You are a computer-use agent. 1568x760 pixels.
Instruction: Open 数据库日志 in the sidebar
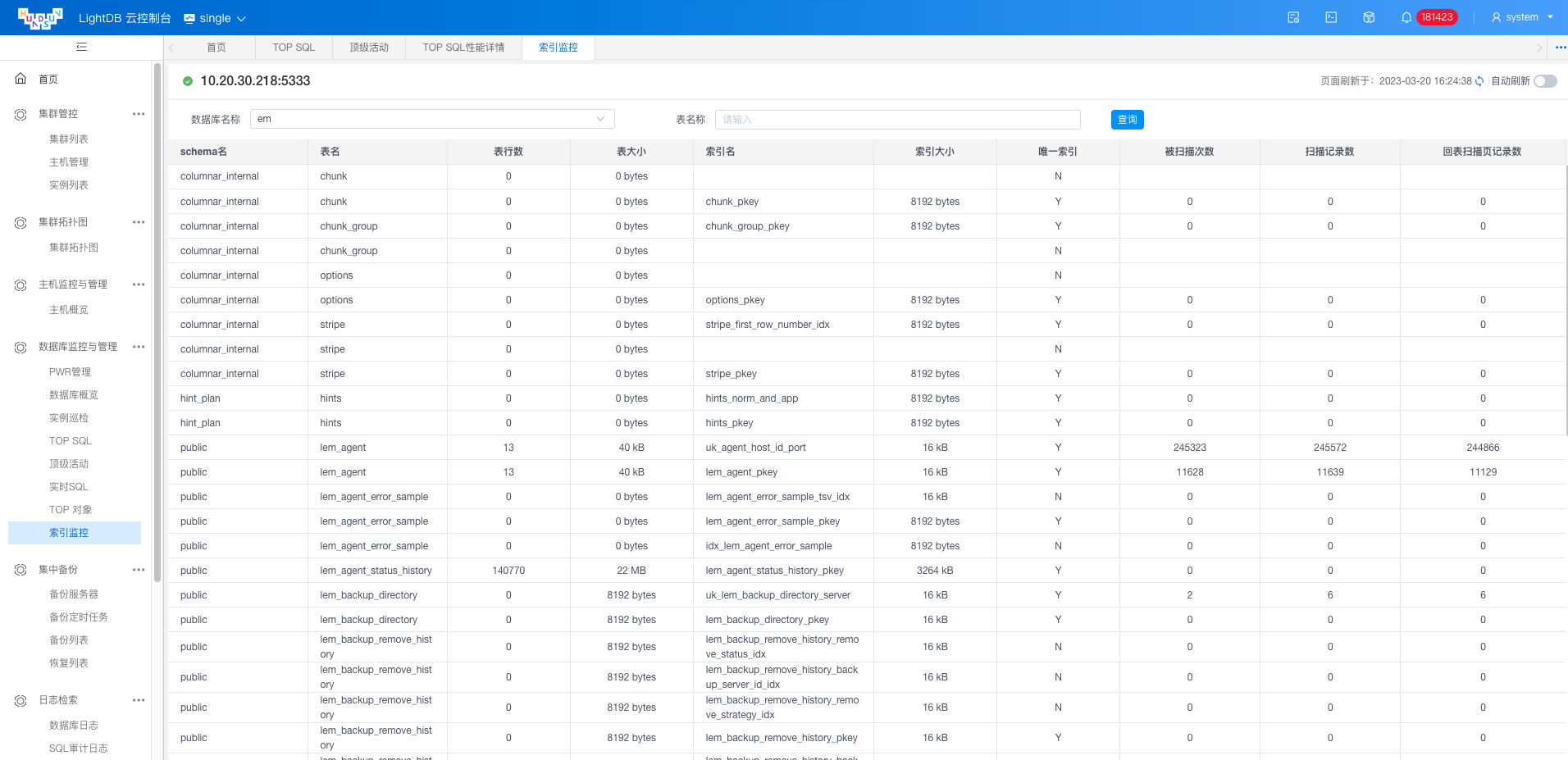tap(74, 726)
